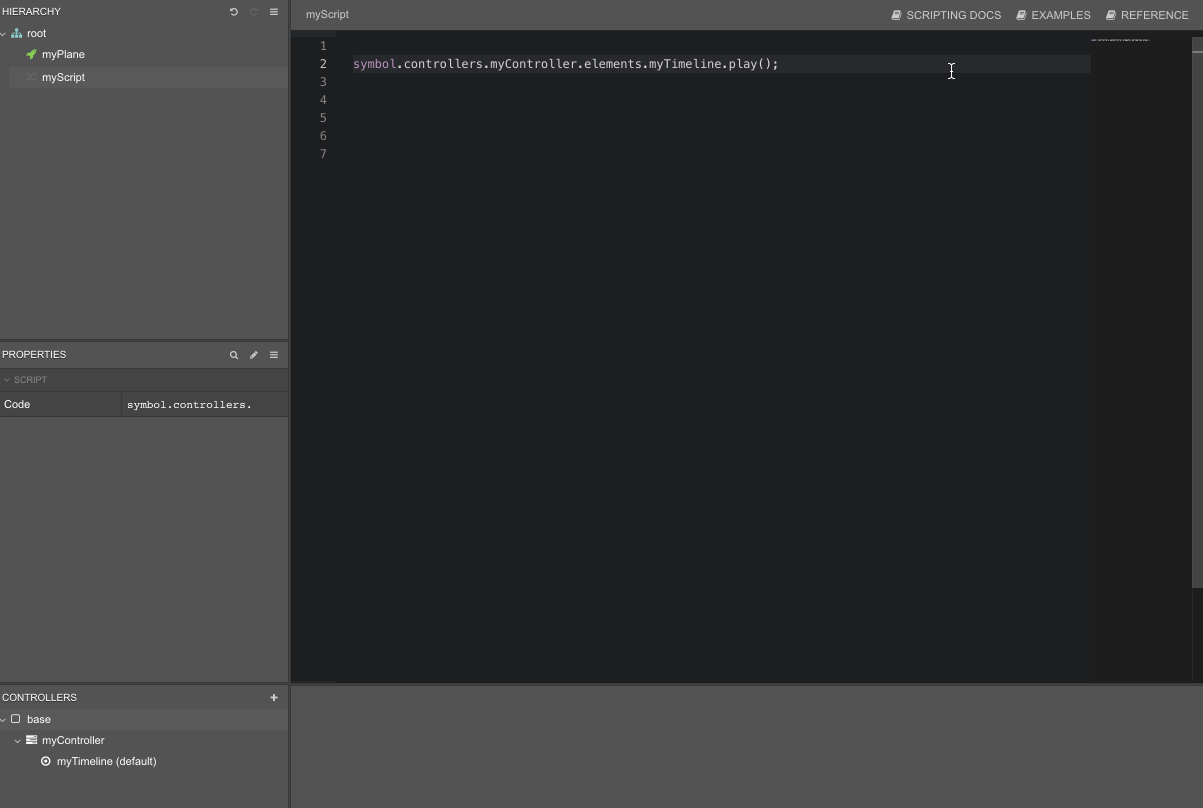Click the redo icon in Hierarchy header
The image size is (1203, 808).
pyautogui.click(x=254, y=12)
